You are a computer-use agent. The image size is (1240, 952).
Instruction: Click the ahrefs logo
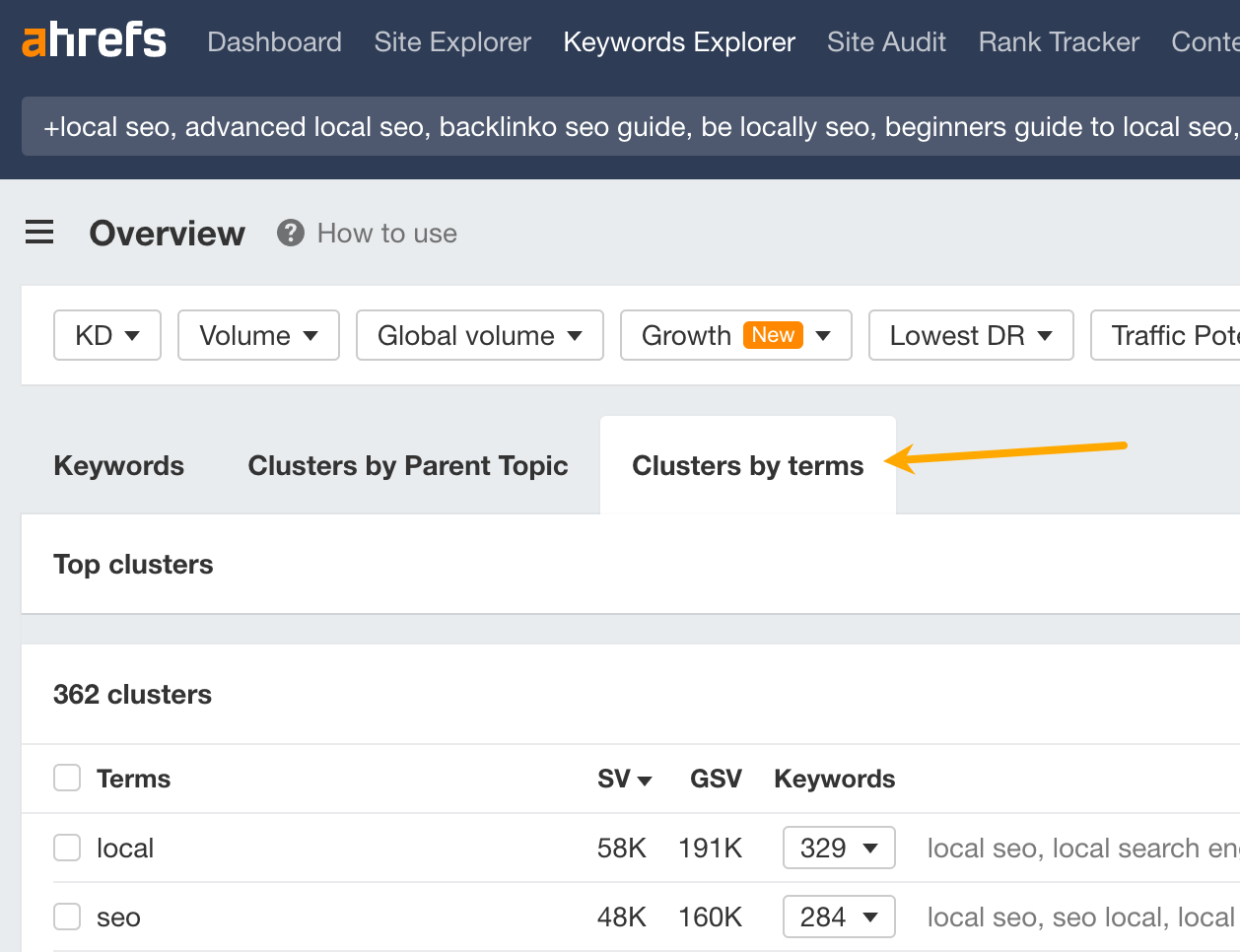pyautogui.click(x=94, y=40)
